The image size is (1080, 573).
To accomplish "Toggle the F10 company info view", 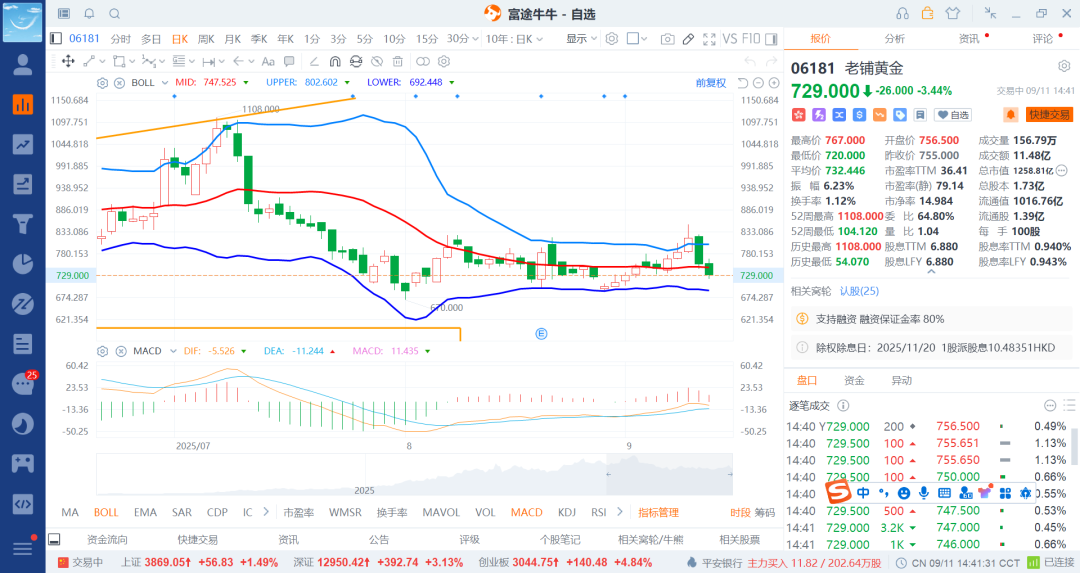I will 751,39.
